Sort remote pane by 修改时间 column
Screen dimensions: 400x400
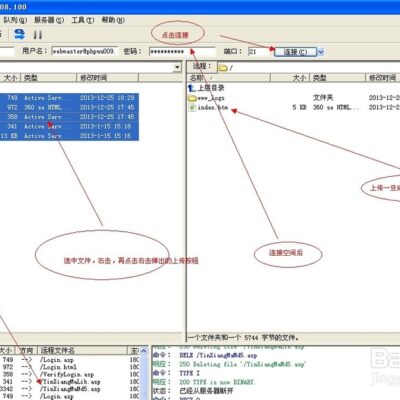[383, 78]
